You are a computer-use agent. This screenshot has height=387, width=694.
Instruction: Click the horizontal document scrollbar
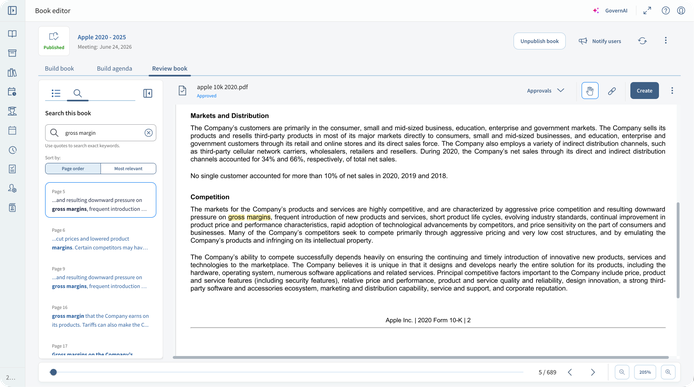420,357
